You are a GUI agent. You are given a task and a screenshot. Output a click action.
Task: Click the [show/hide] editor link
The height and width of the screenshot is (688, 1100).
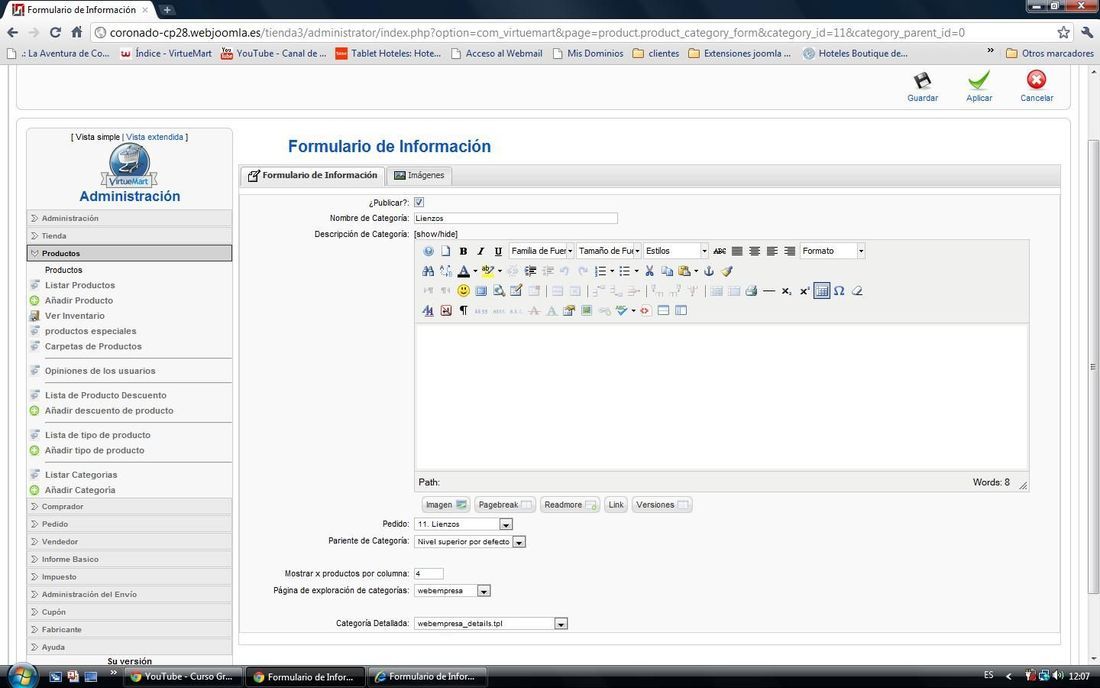[436, 234]
